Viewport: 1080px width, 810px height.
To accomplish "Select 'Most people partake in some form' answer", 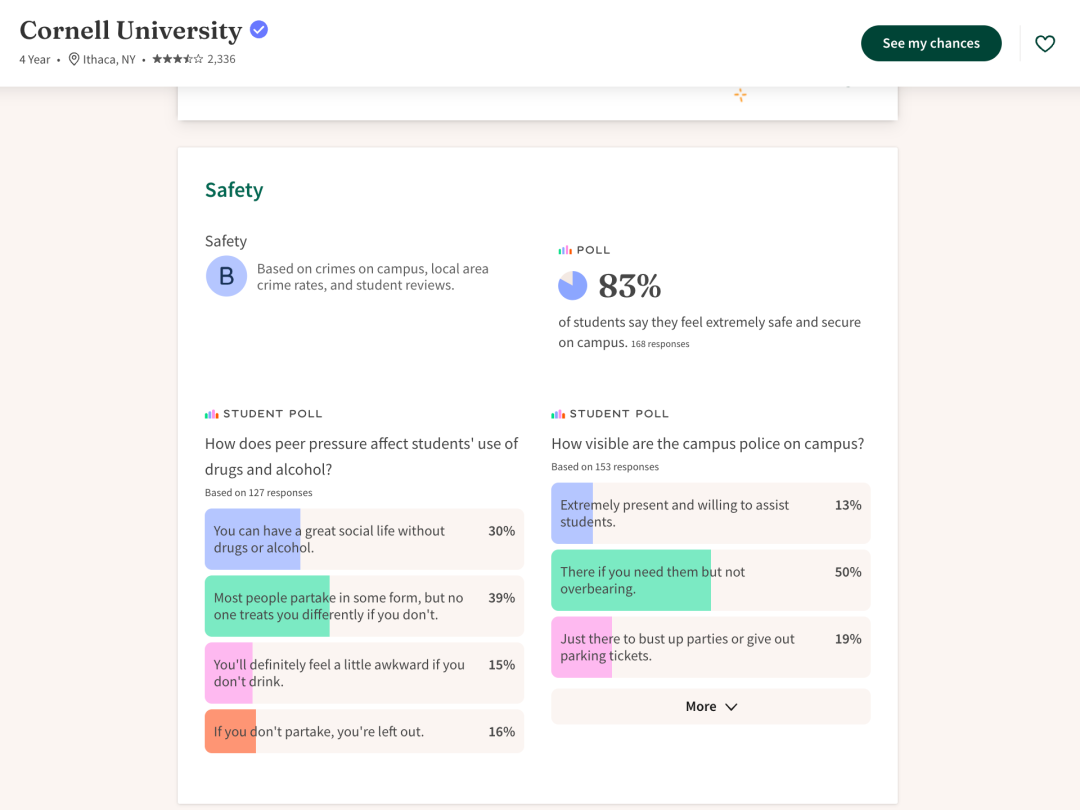I will pos(364,606).
